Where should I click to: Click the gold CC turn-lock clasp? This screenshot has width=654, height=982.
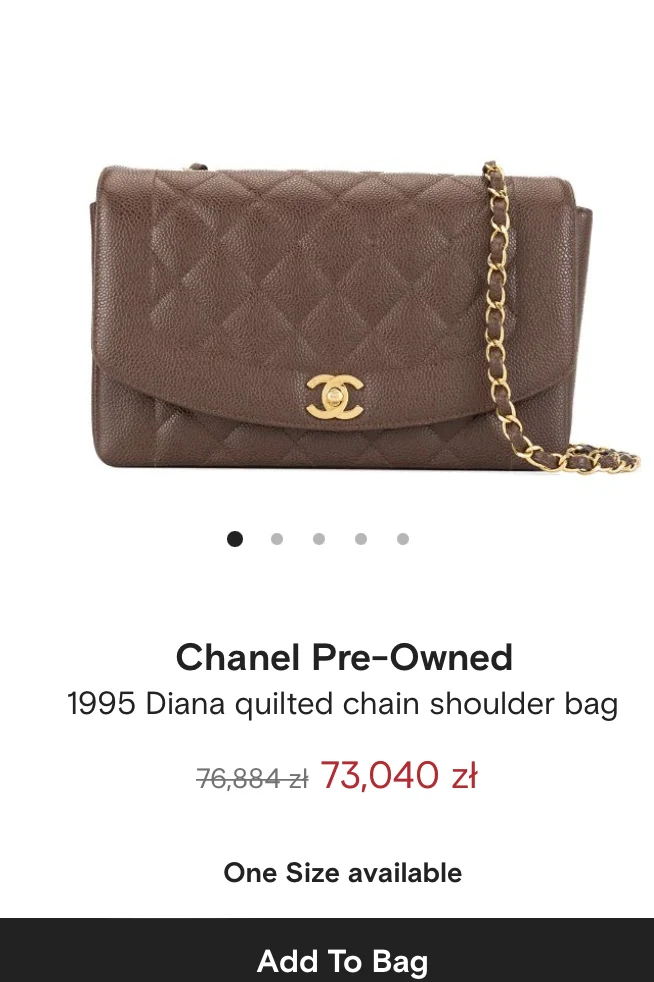coord(335,396)
